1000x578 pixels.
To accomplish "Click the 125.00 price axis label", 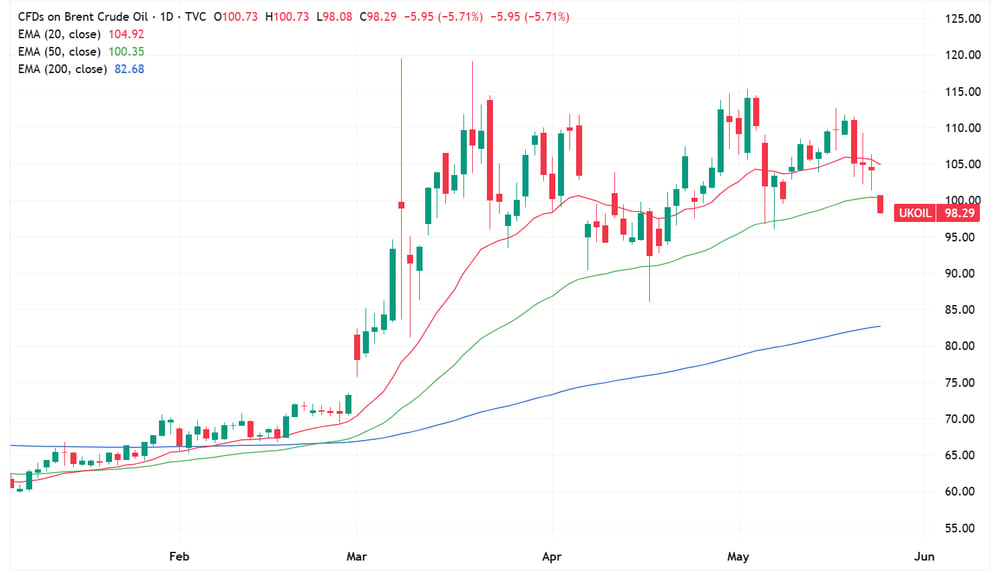I will coord(963,19).
